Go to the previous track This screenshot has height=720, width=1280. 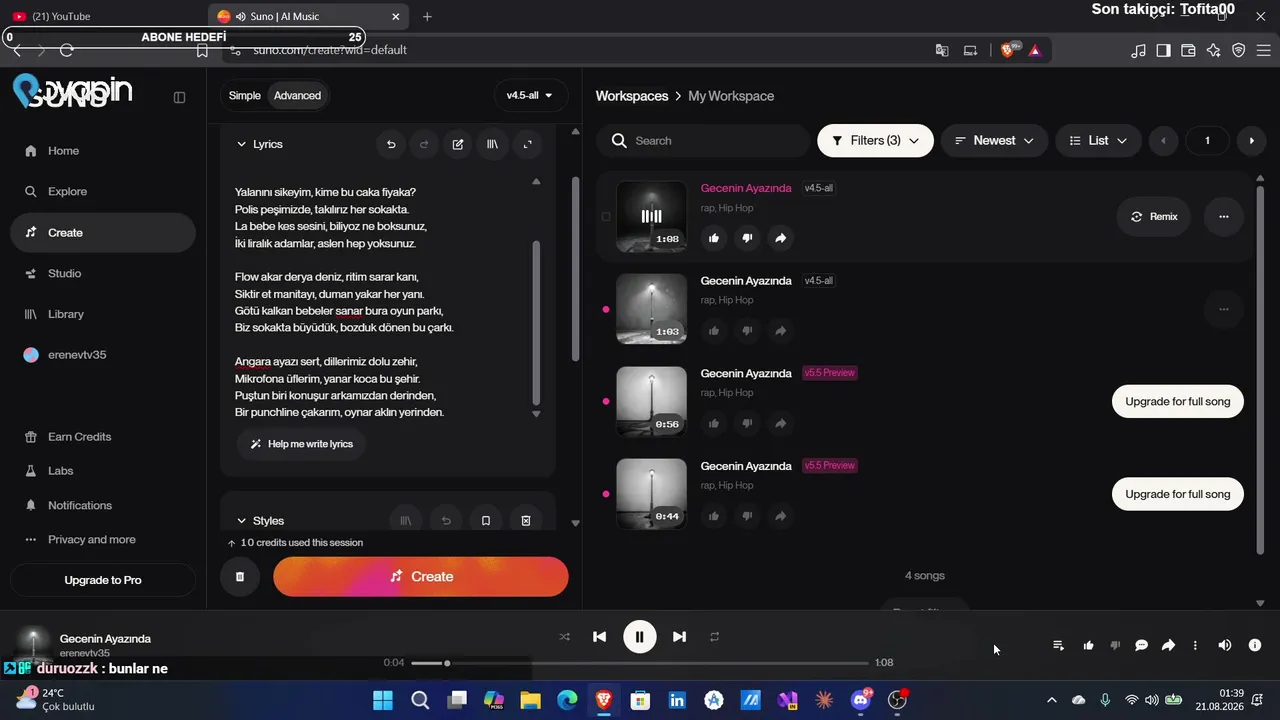point(599,636)
